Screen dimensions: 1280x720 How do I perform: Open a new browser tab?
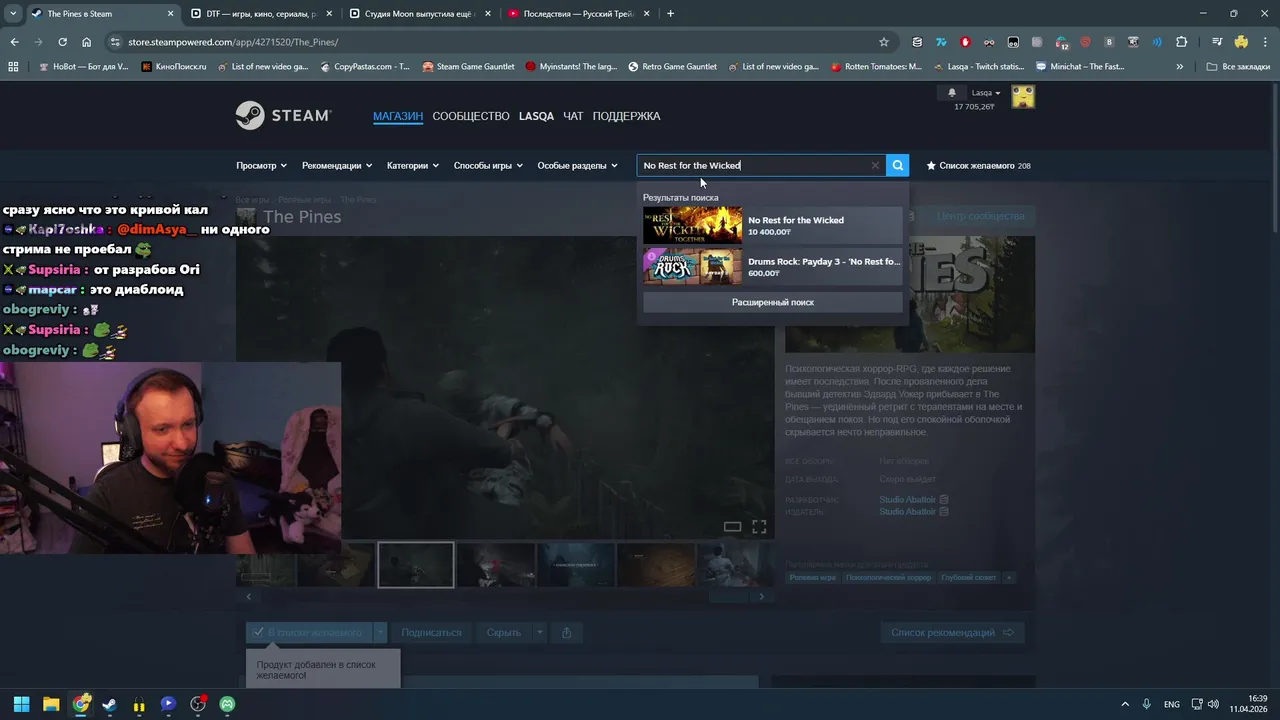pos(670,14)
